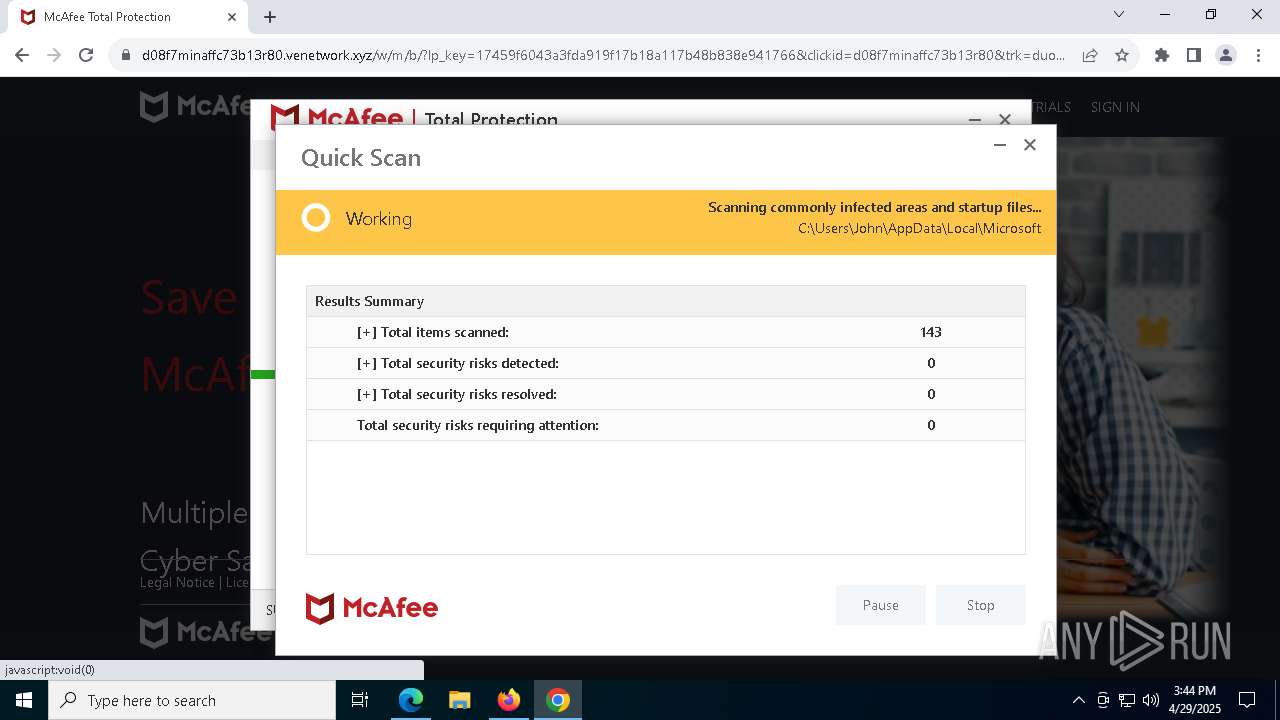Click the McAfee logo in dialog footer

tap(371, 608)
